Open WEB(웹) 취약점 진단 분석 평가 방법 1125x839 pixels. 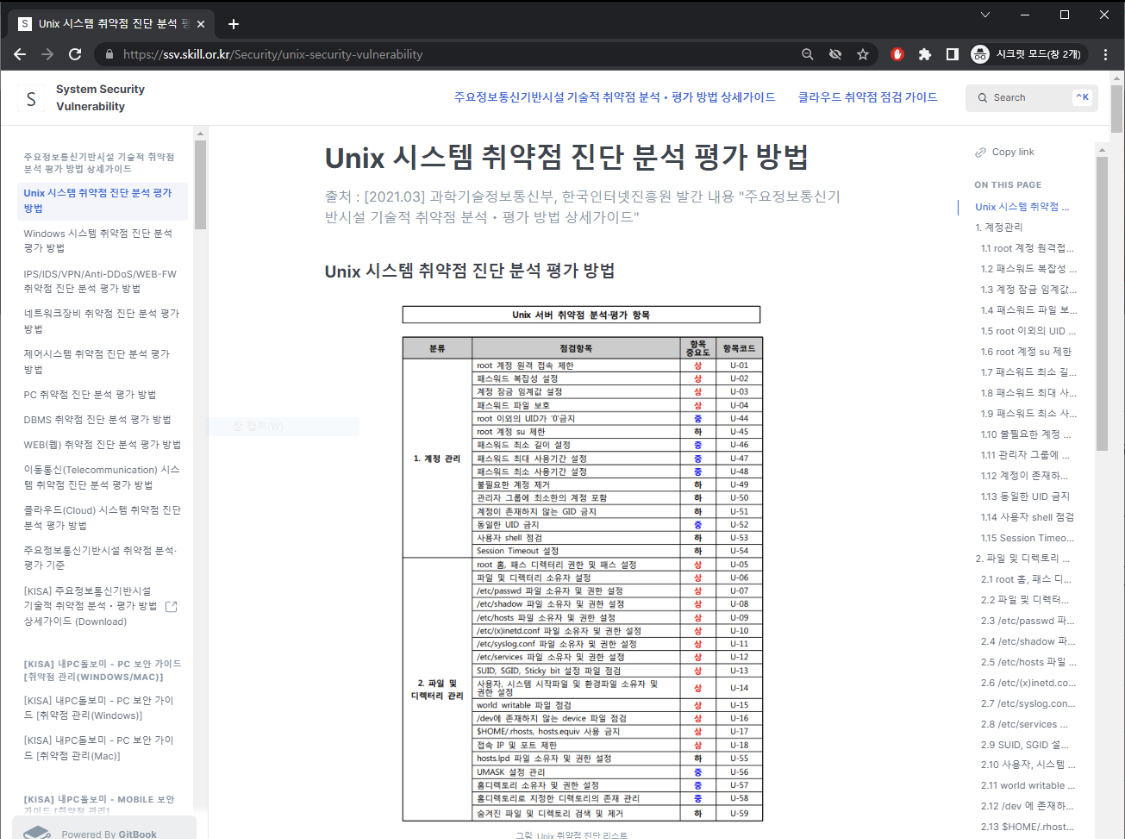pos(102,445)
